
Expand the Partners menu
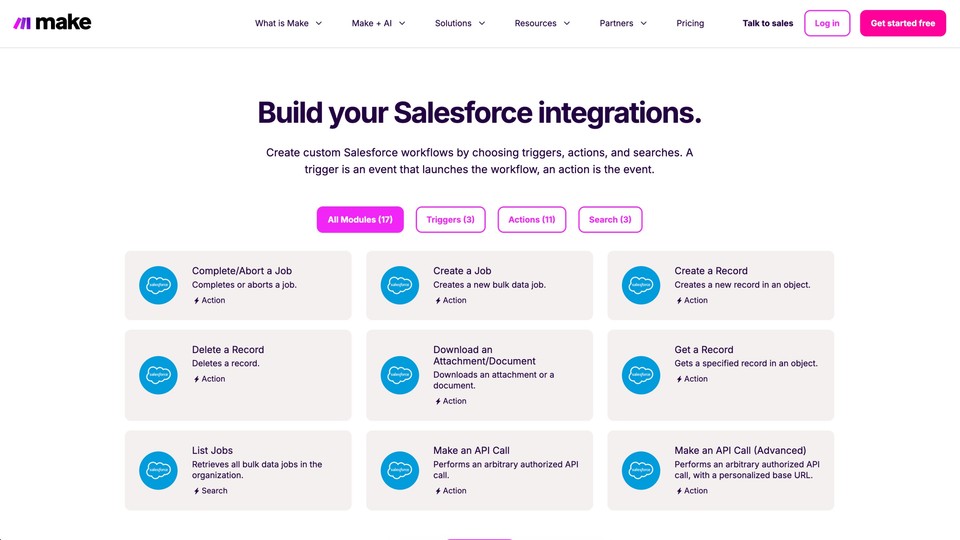tap(623, 23)
